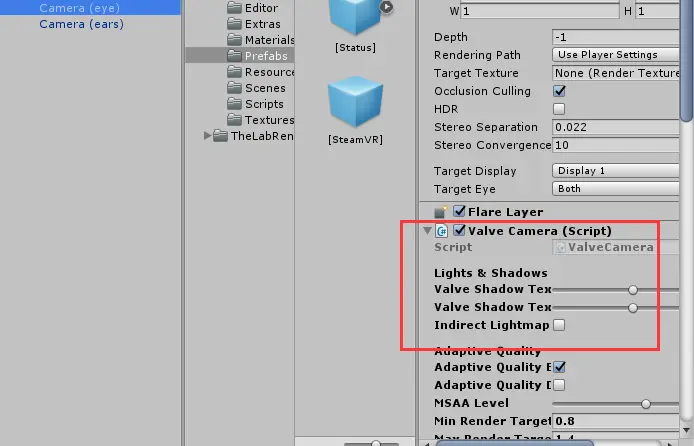Enable the Indirect Lightmap checkbox

coord(559,325)
